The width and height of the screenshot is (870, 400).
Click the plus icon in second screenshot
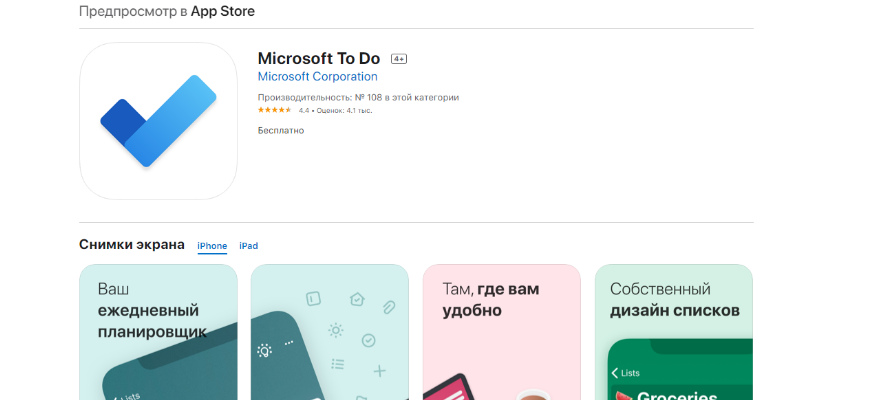coord(380,372)
